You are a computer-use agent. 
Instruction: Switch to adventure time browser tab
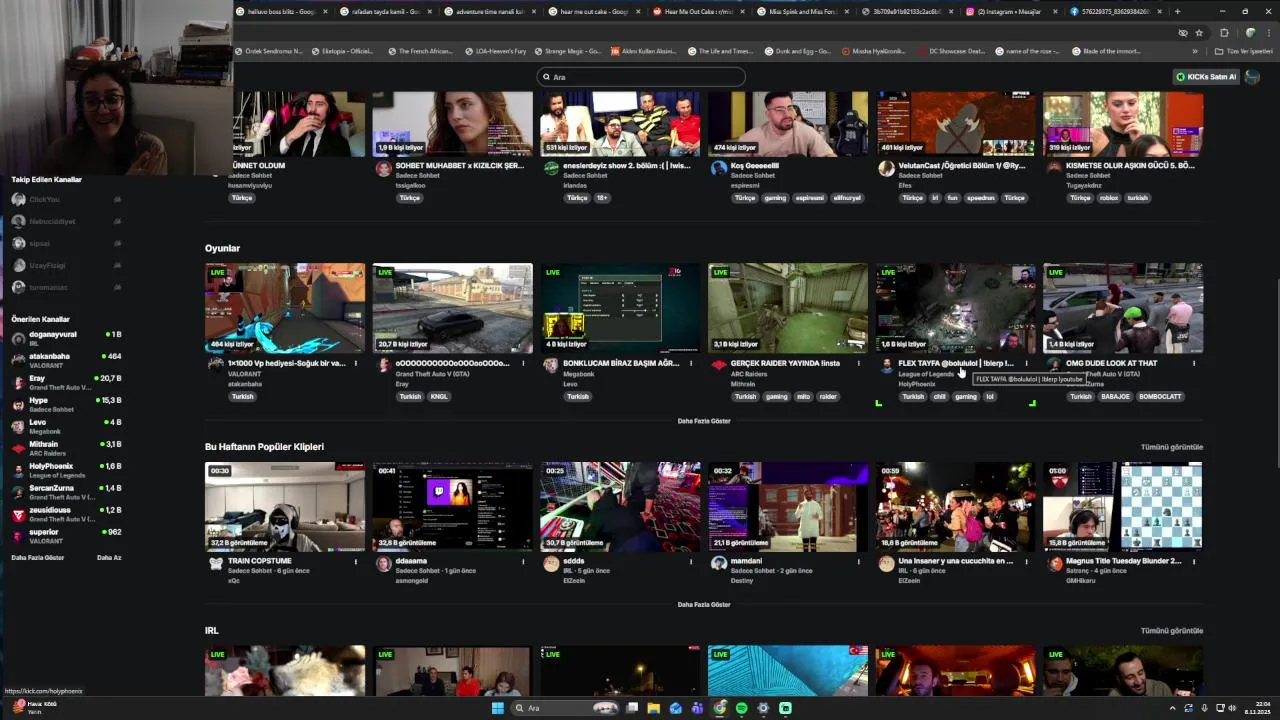490,12
